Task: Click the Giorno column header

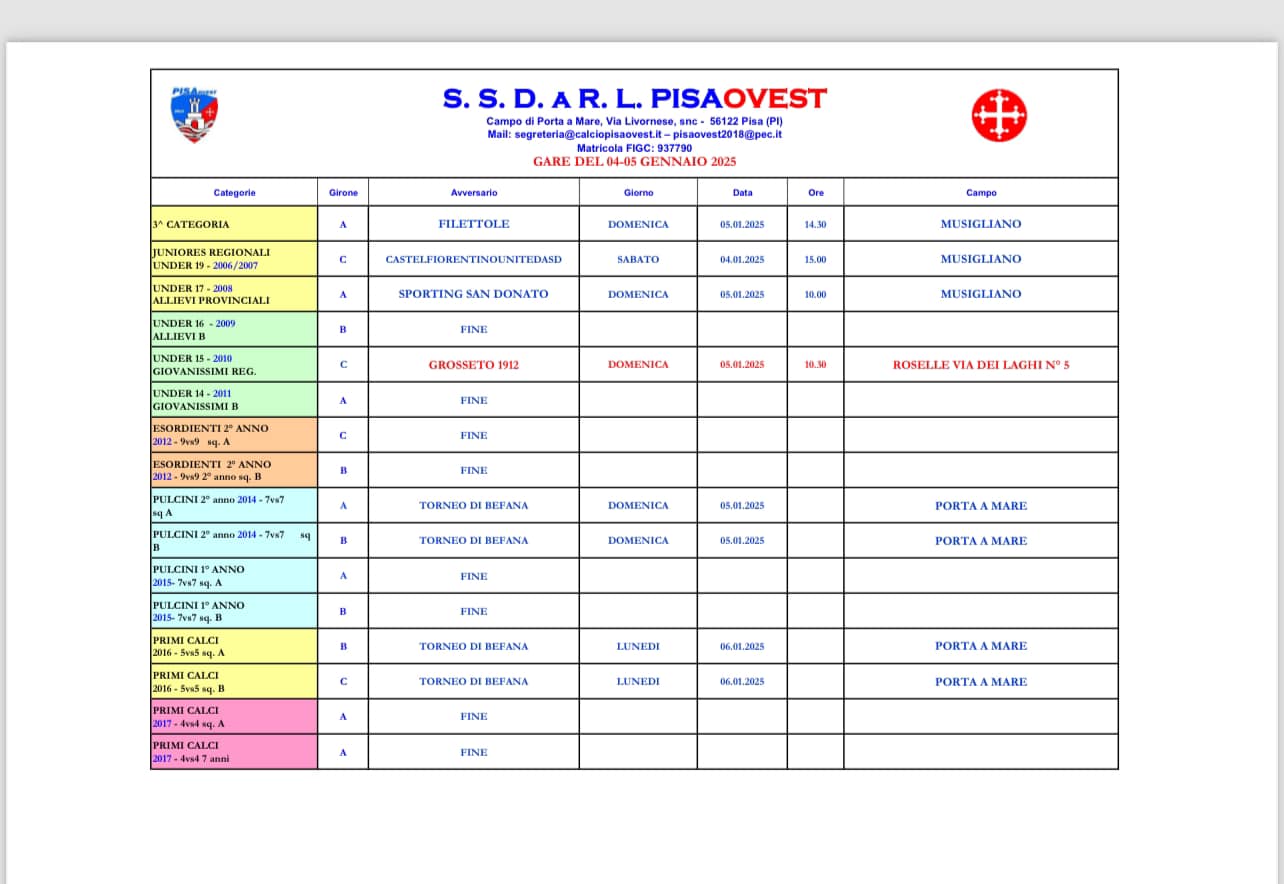Action: tap(638, 192)
